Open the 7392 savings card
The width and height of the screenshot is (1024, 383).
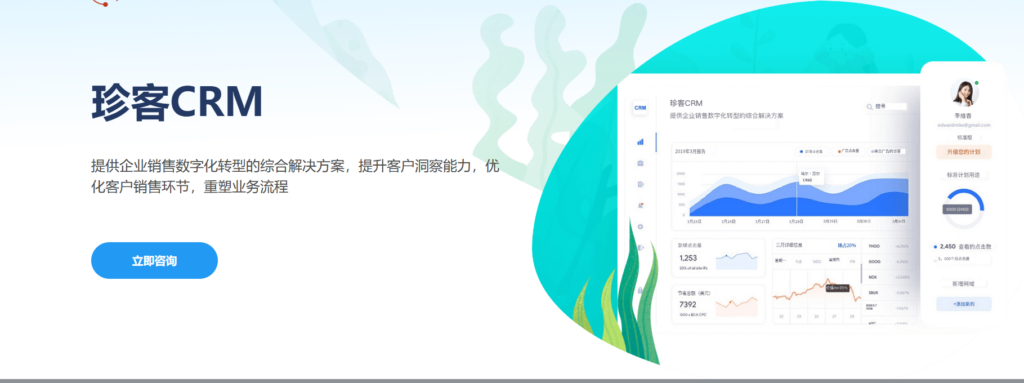pyautogui.click(x=718, y=304)
